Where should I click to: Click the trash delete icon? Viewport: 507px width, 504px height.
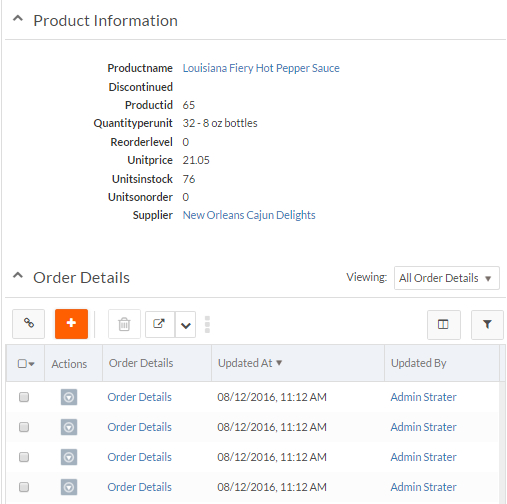point(124,324)
